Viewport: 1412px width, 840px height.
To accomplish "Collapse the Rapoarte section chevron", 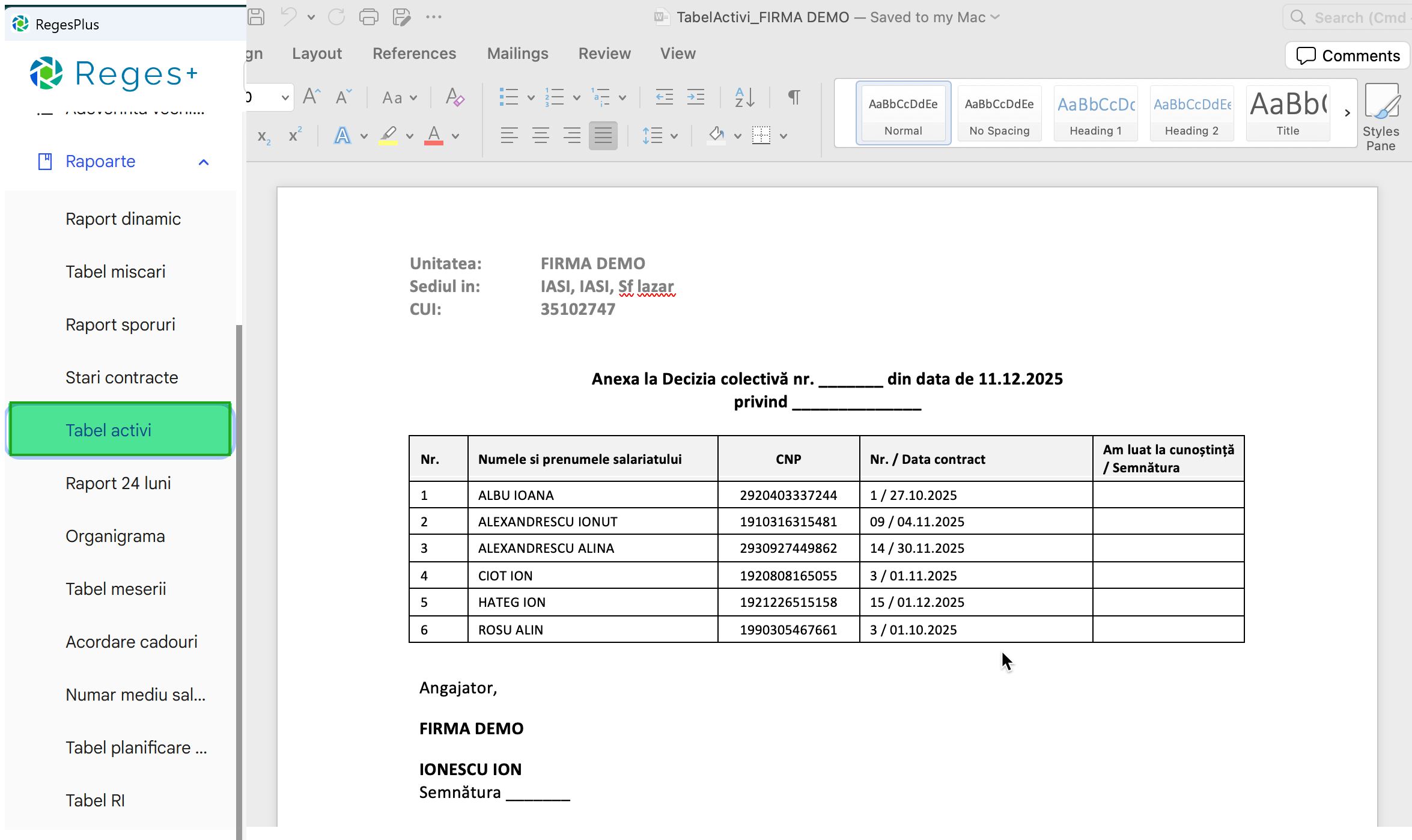I will point(202,162).
